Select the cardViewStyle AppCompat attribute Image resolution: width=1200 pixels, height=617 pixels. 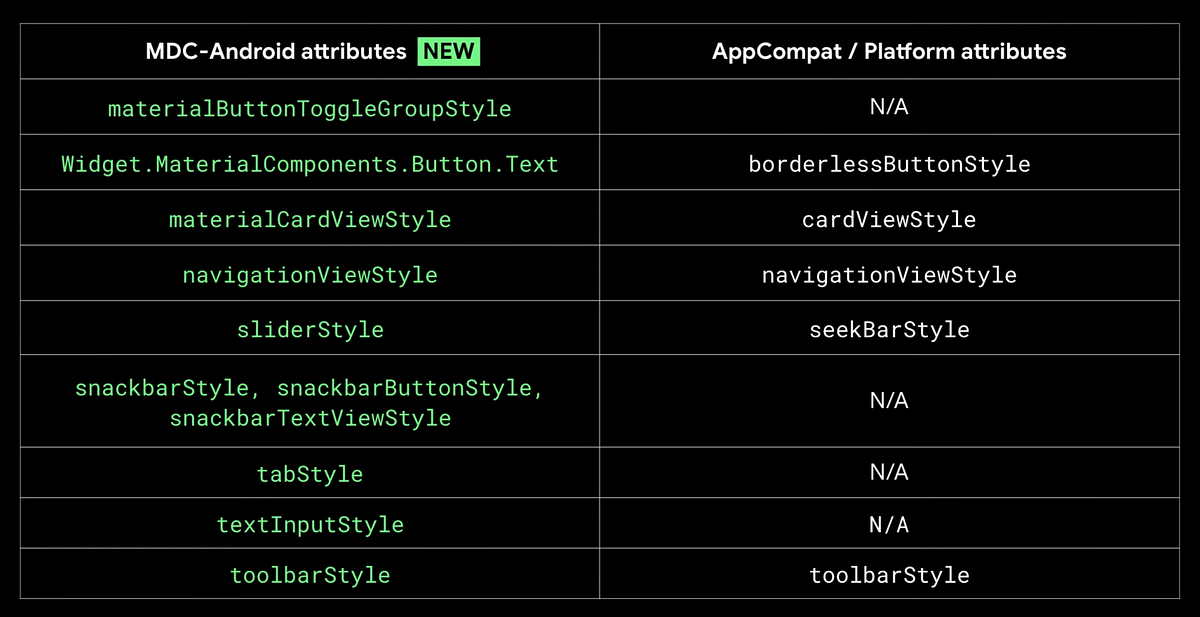[889, 219]
